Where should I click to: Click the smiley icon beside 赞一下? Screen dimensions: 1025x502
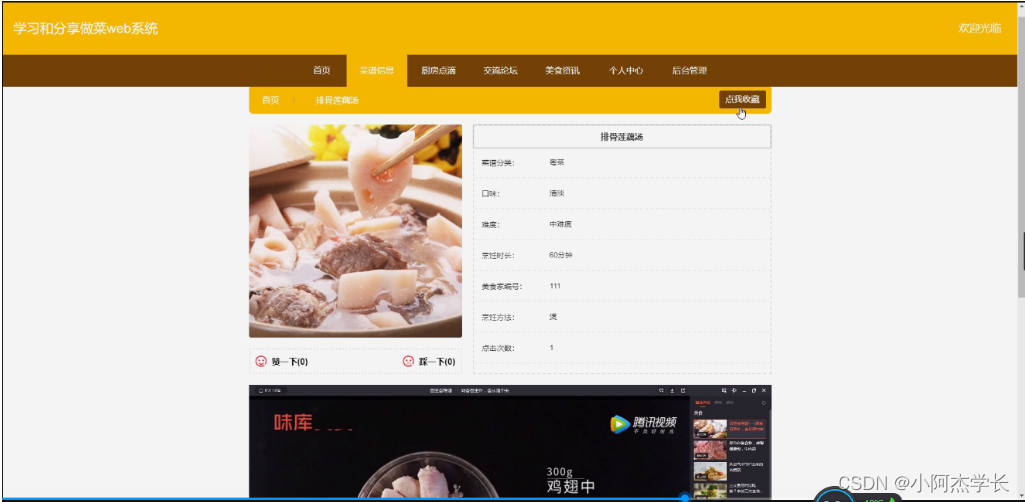pyautogui.click(x=260, y=361)
